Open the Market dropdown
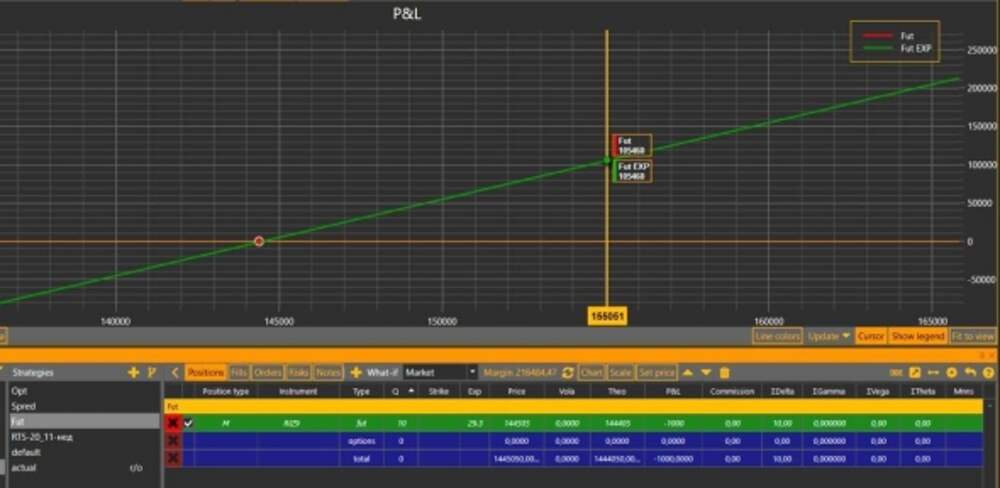This screenshot has width=1000, height=488. [440, 372]
